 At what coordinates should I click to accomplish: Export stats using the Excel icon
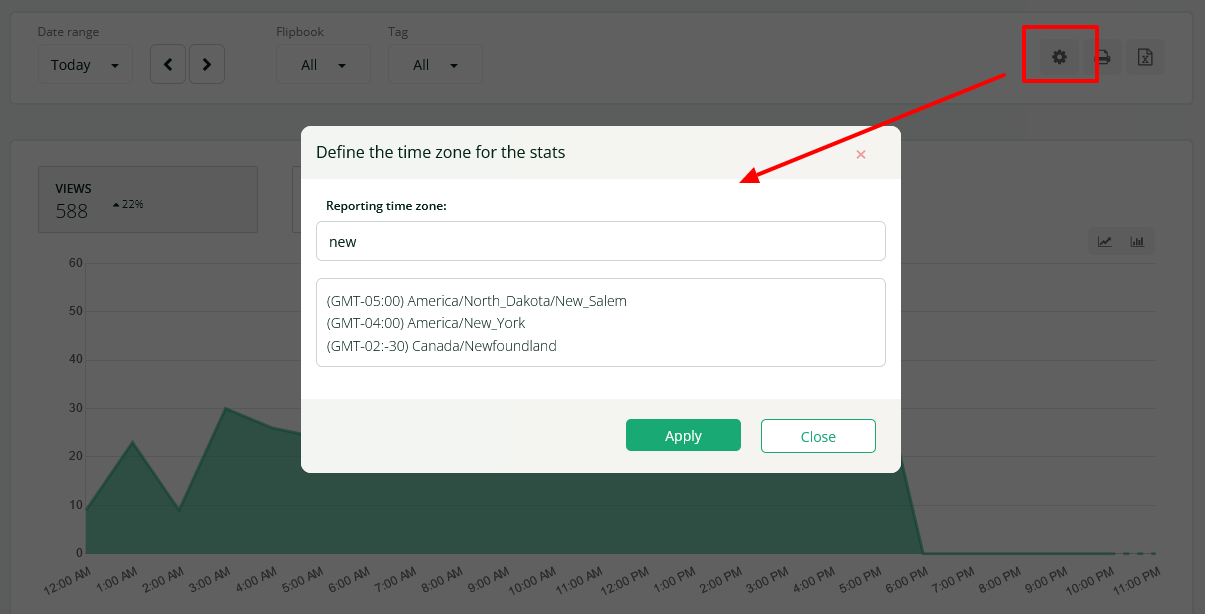[x=1146, y=57]
